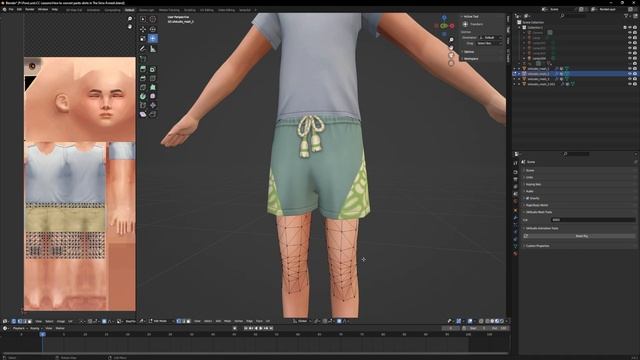Viewport: 640px width, 360px height.
Task: Expand s4studio_mesh_1 in the outliner tree
Action: [x=519, y=69]
